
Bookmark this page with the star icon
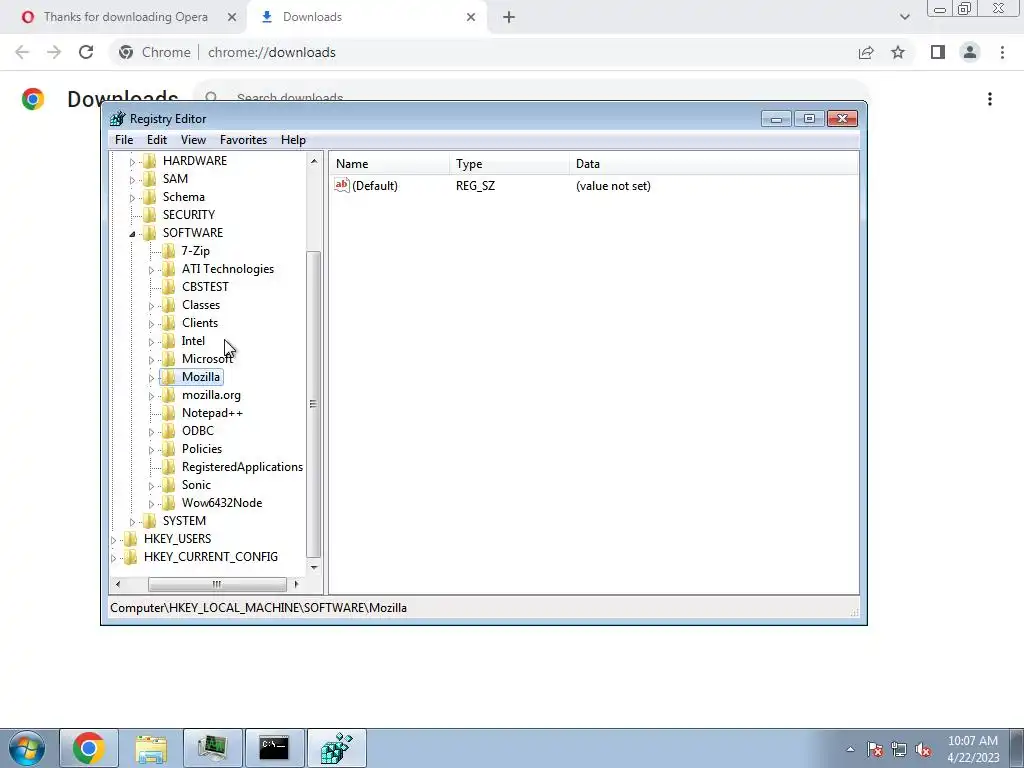(898, 52)
